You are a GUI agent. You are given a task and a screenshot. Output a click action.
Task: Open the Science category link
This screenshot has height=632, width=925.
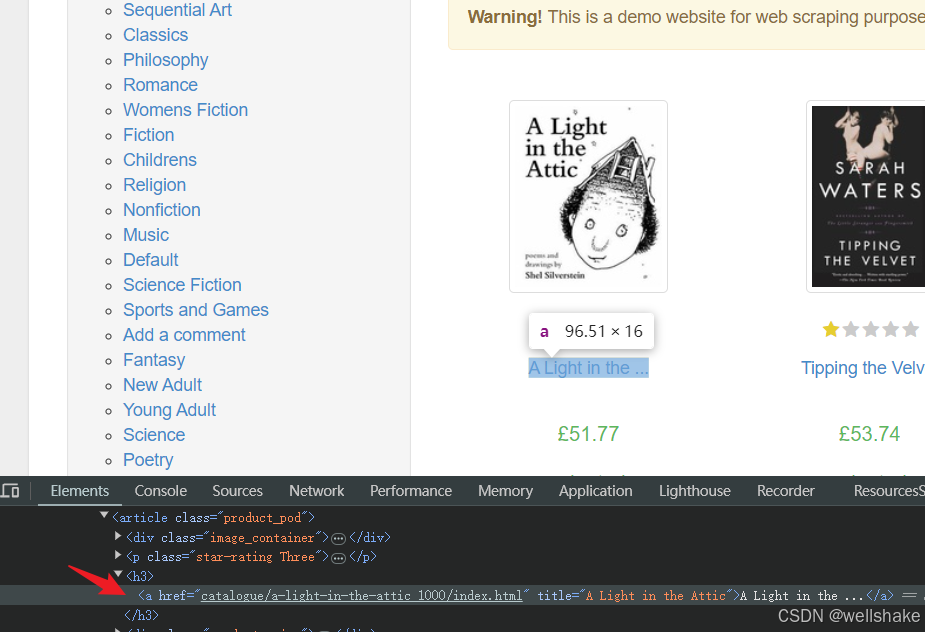154,435
